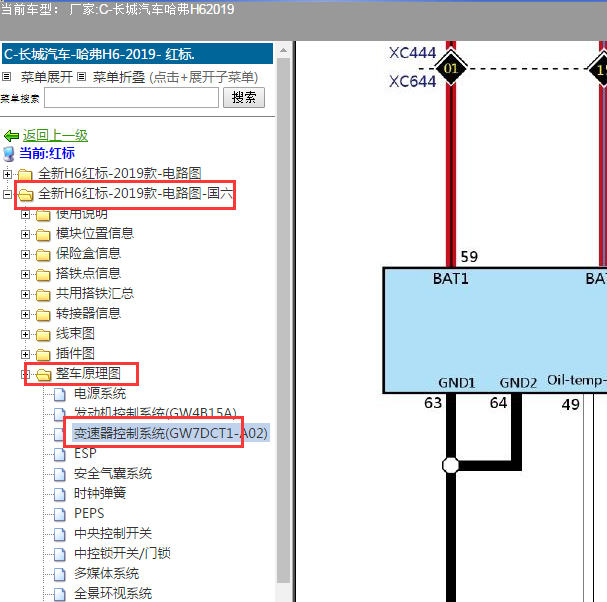The width and height of the screenshot is (607, 602).
Task: Click the computer icon beside 当前:红标
Action: pos(9,154)
